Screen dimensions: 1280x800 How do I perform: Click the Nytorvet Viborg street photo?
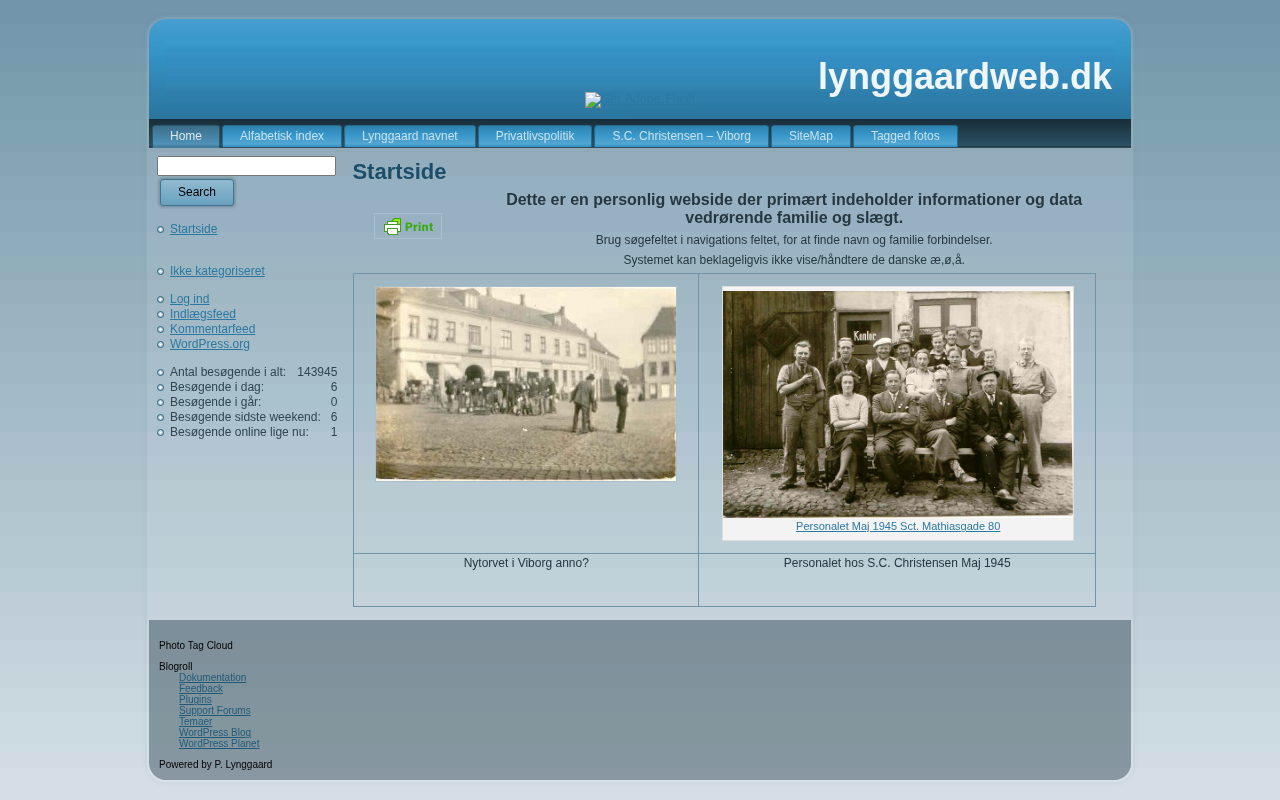pyautogui.click(x=526, y=384)
